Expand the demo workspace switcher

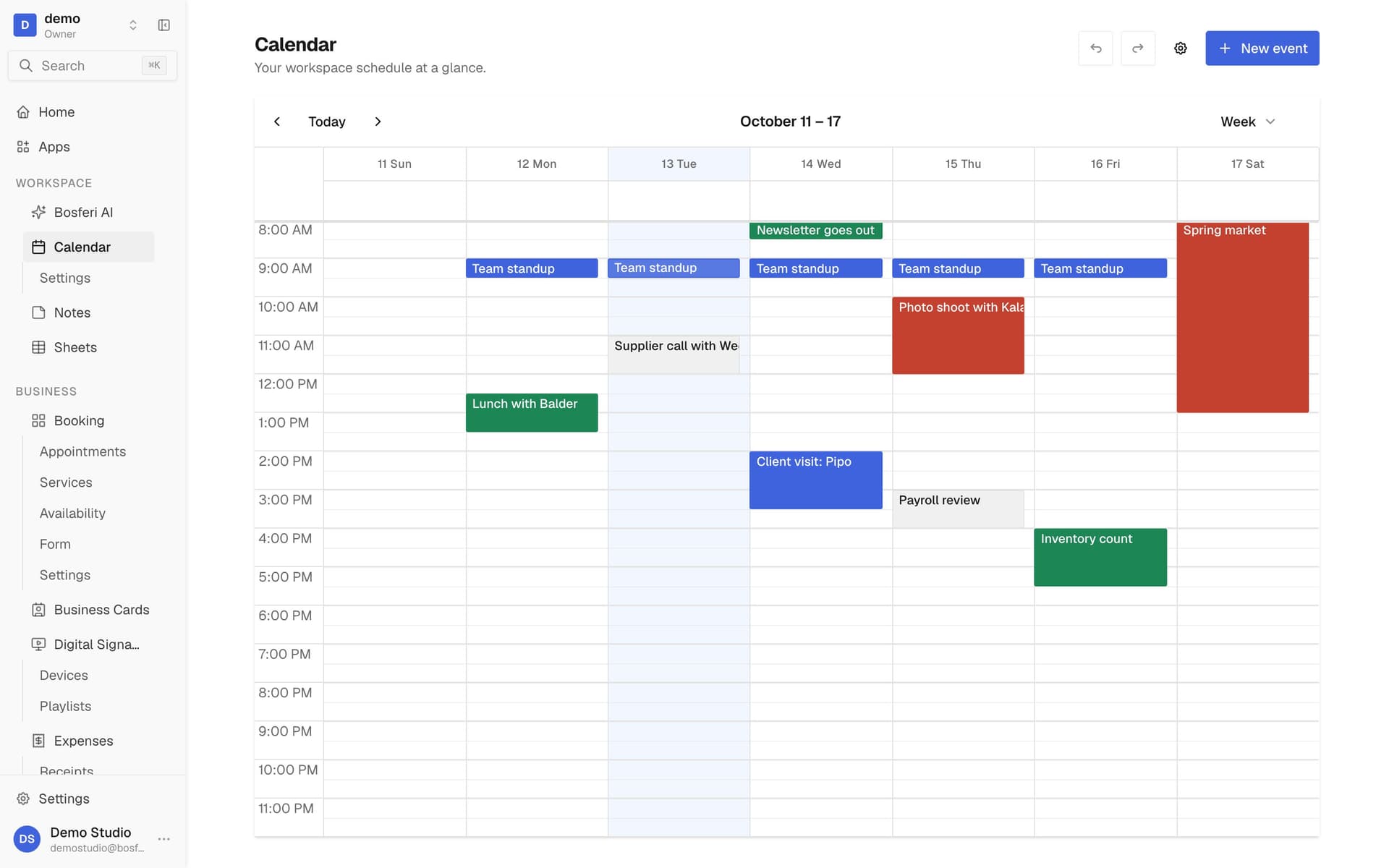[x=133, y=25]
